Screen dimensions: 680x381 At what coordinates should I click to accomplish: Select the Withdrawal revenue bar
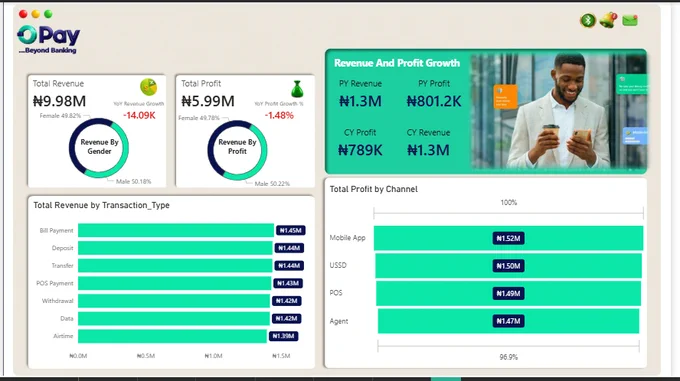(x=174, y=301)
